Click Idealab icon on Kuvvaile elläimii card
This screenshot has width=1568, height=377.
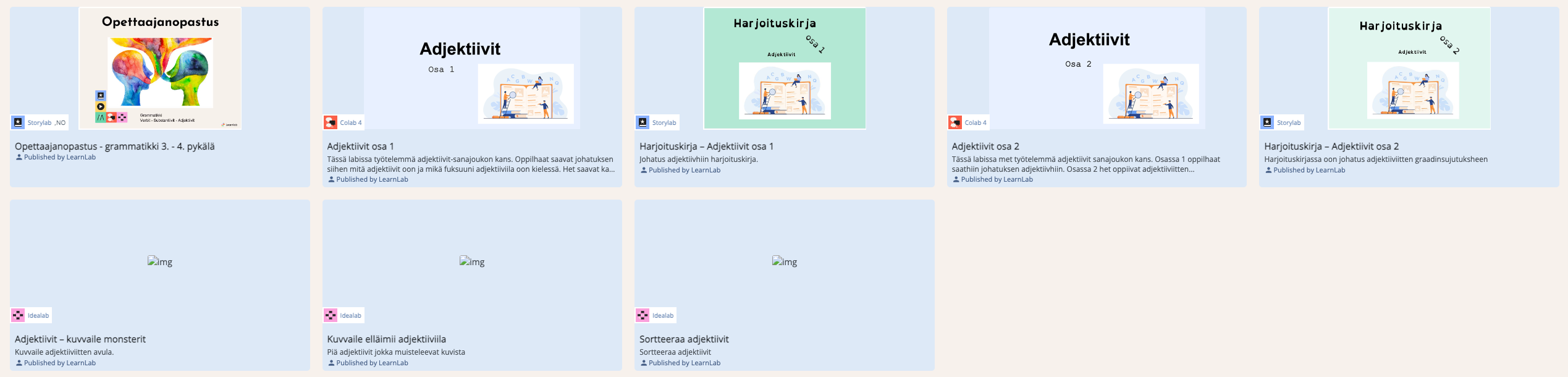tap(331, 315)
